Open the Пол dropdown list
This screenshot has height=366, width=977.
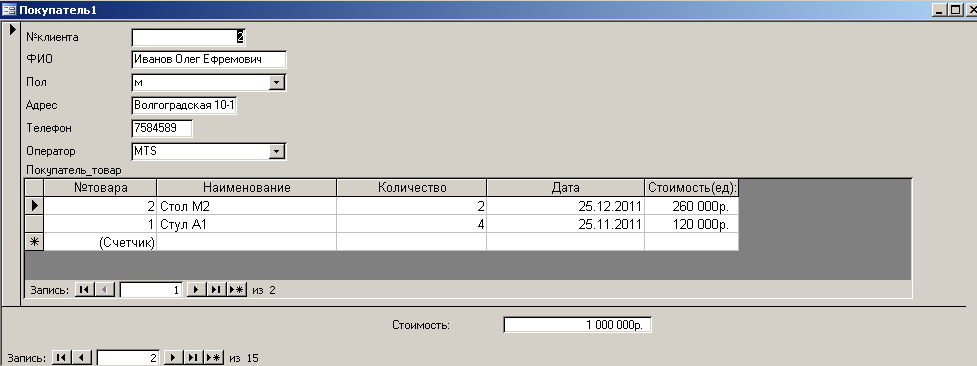point(277,82)
